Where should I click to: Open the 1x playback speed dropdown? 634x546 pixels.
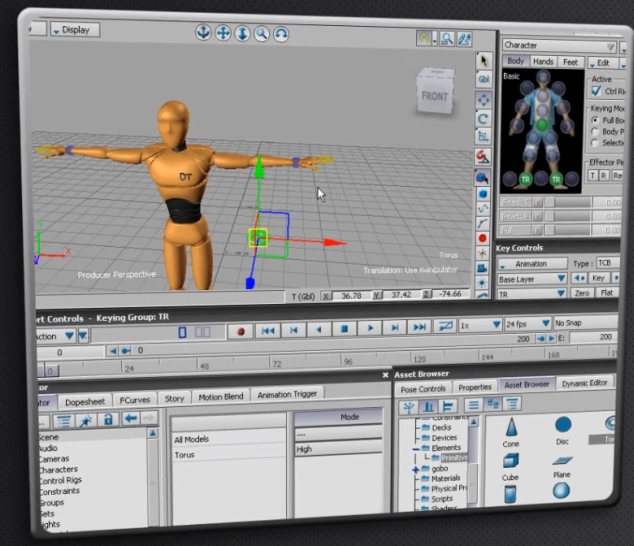(480, 325)
